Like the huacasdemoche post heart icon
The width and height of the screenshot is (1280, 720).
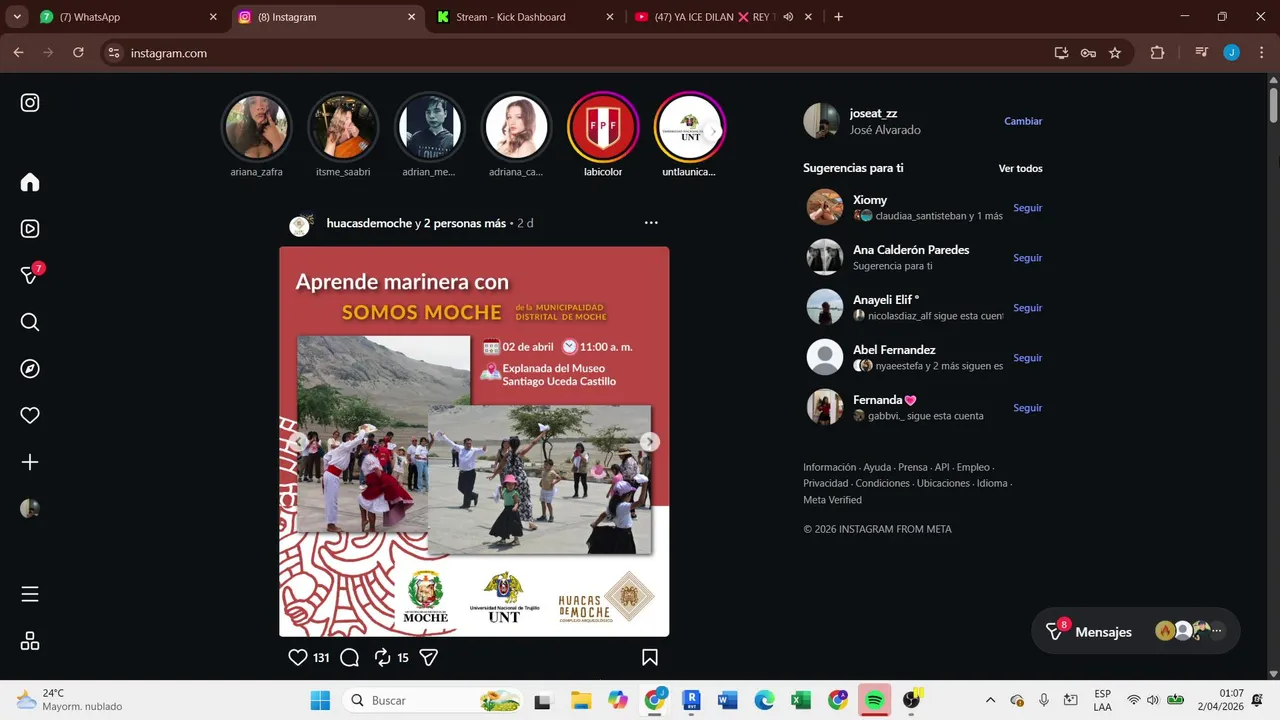click(298, 657)
